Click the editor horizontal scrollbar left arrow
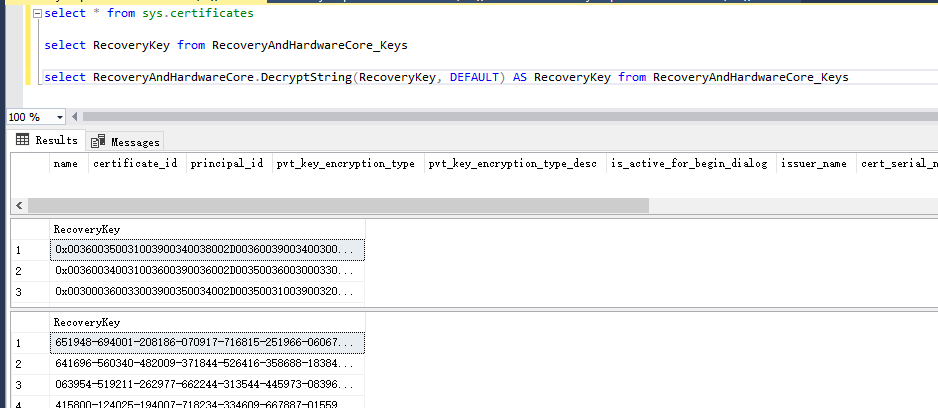This screenshot has width=938, height=408. pyautogui.click(x=75, y=117)
